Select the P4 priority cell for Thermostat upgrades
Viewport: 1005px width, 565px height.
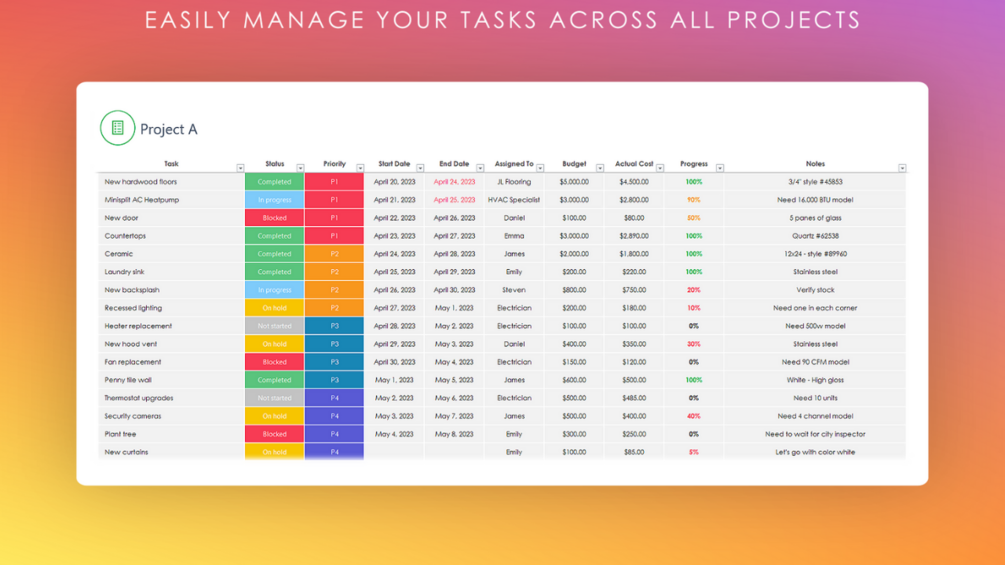(334, 398)
